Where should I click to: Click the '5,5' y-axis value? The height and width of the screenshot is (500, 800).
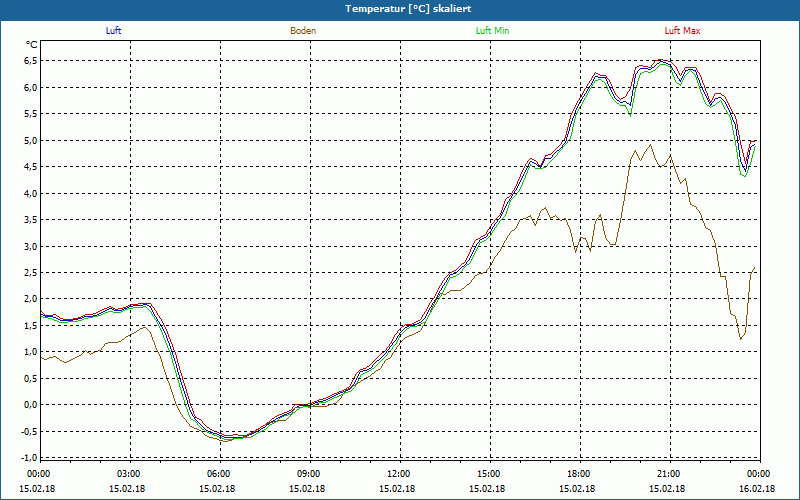coord(31,114)
